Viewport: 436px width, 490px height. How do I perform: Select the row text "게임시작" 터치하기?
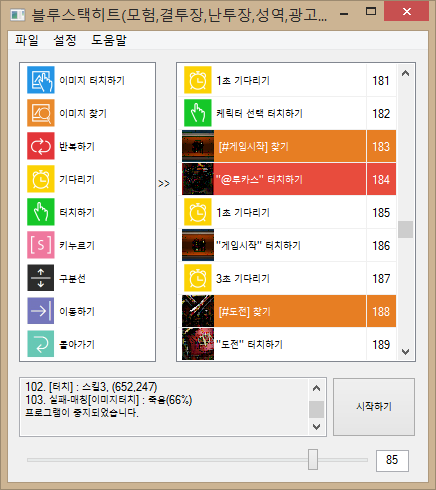tap(258, 245)
